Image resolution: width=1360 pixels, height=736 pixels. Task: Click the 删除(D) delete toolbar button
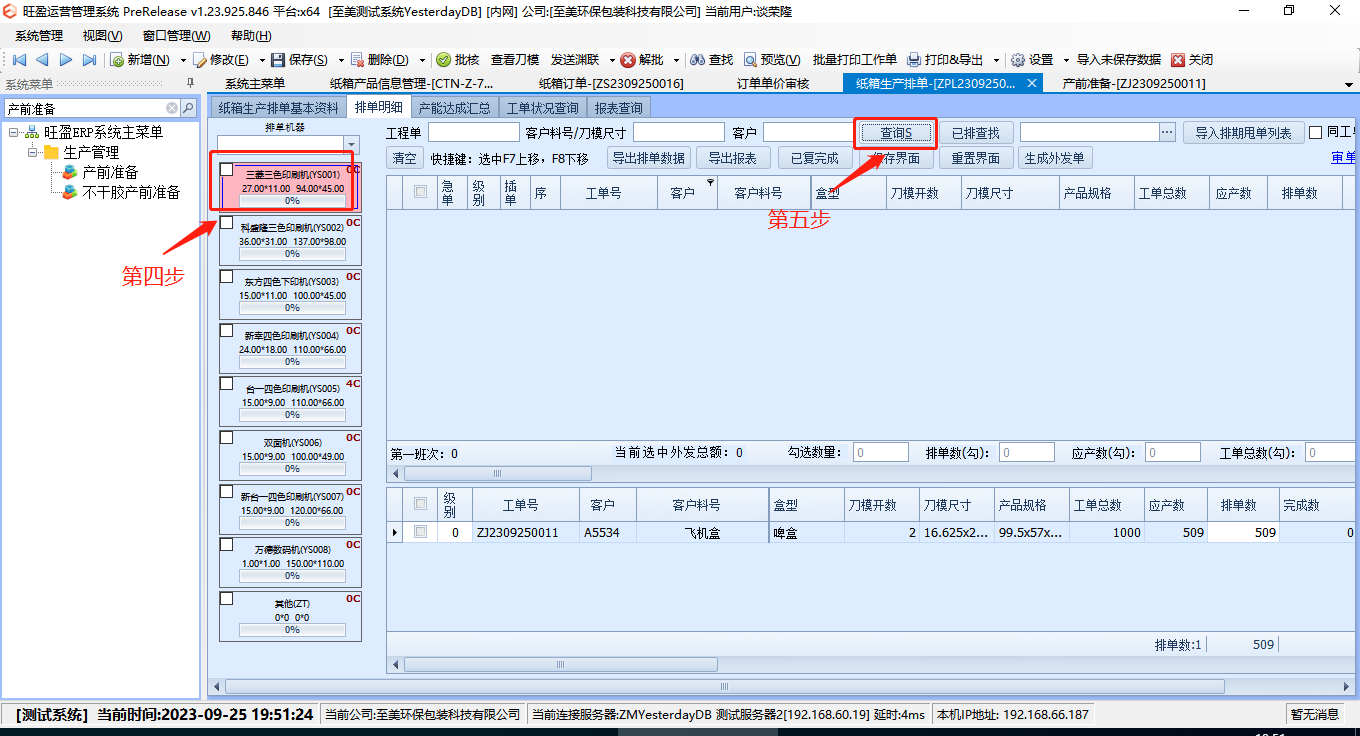click(x=380, y=60)
